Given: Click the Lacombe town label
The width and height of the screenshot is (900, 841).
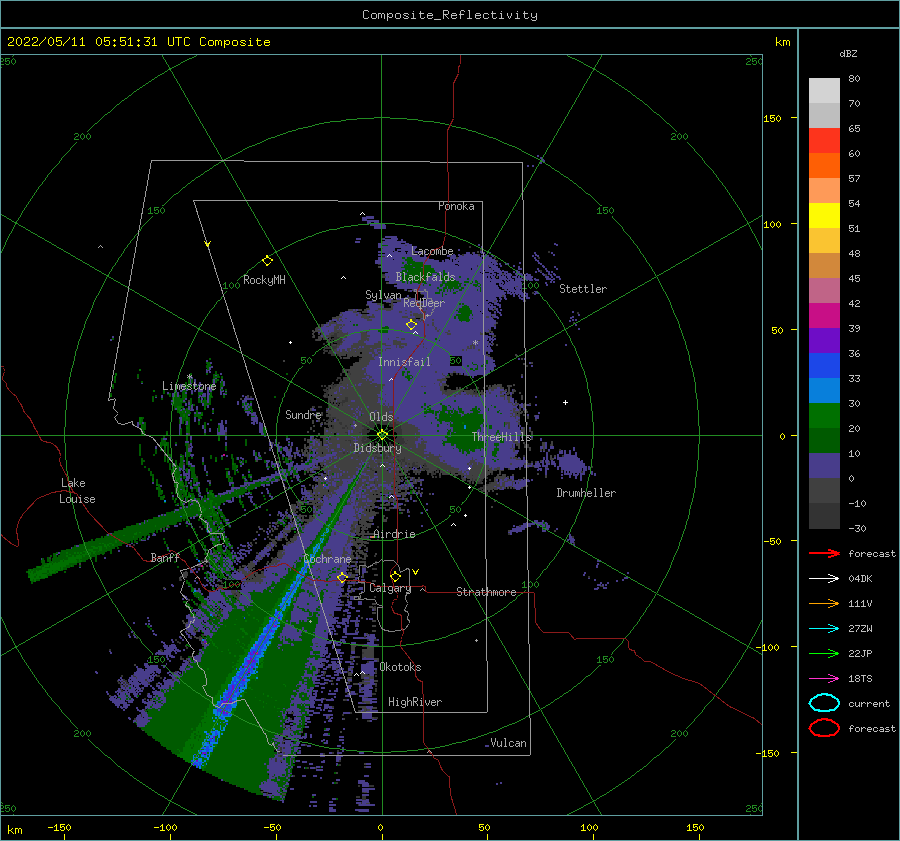Looking at the screenshot, I should coord(432,251).
